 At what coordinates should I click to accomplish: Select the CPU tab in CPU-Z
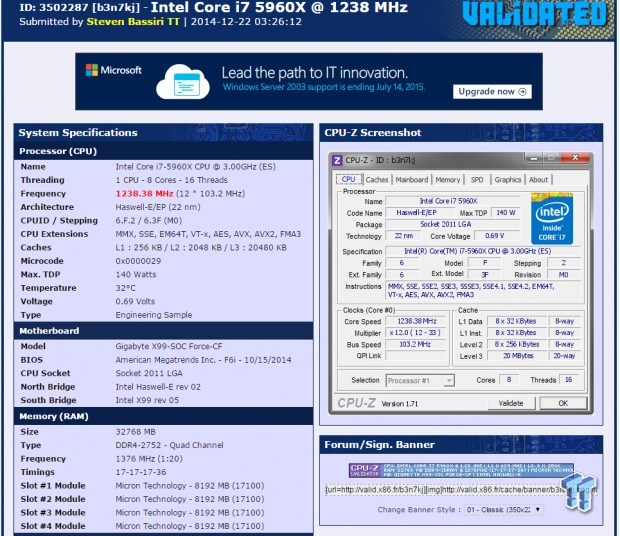pos(348,179)
